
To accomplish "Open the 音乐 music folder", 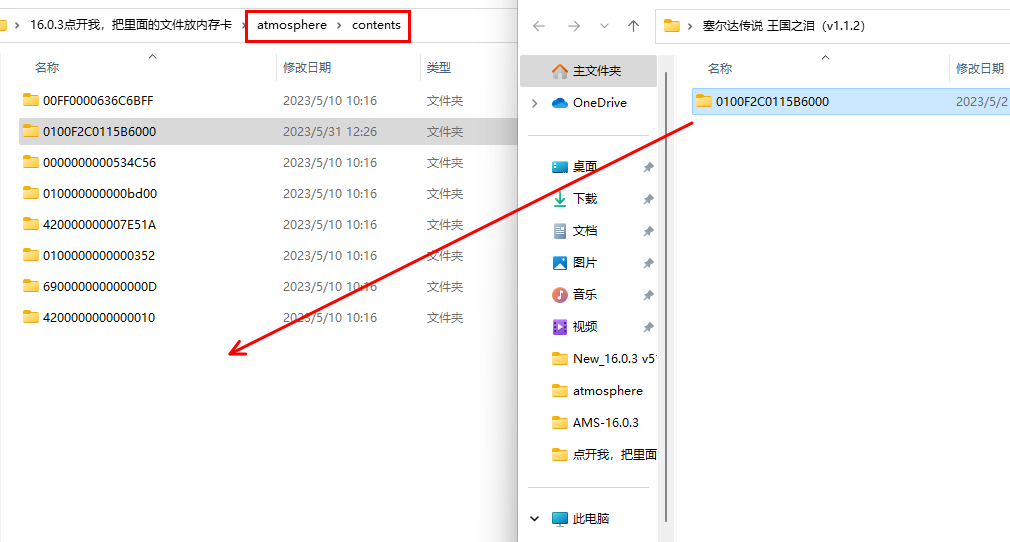I will pyautogui.click(x=584, y=295).
